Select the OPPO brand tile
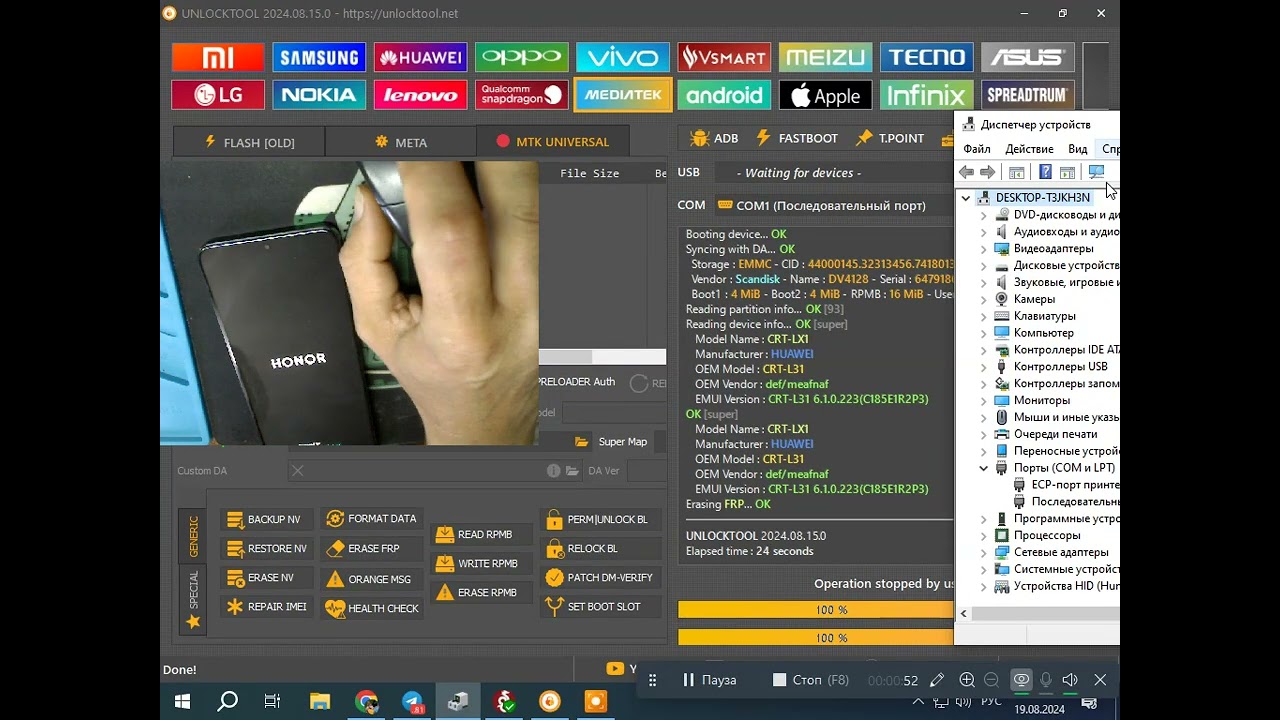Image resolution: width=1280 pixels, height=720 pixels. pyautogui.click(x=521, y=57)
